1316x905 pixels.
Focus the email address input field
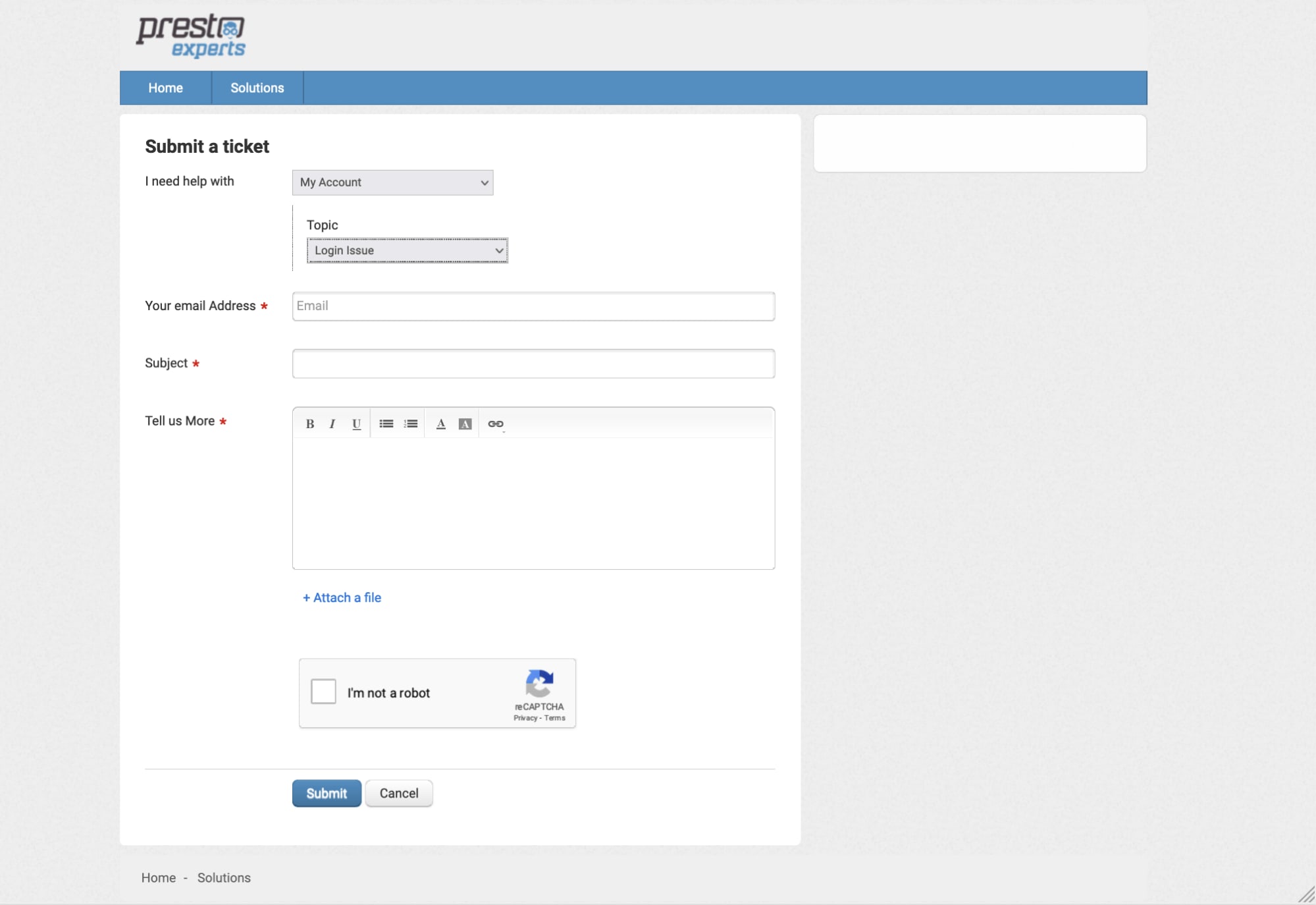pyautogui.click(x=533, y=306)
